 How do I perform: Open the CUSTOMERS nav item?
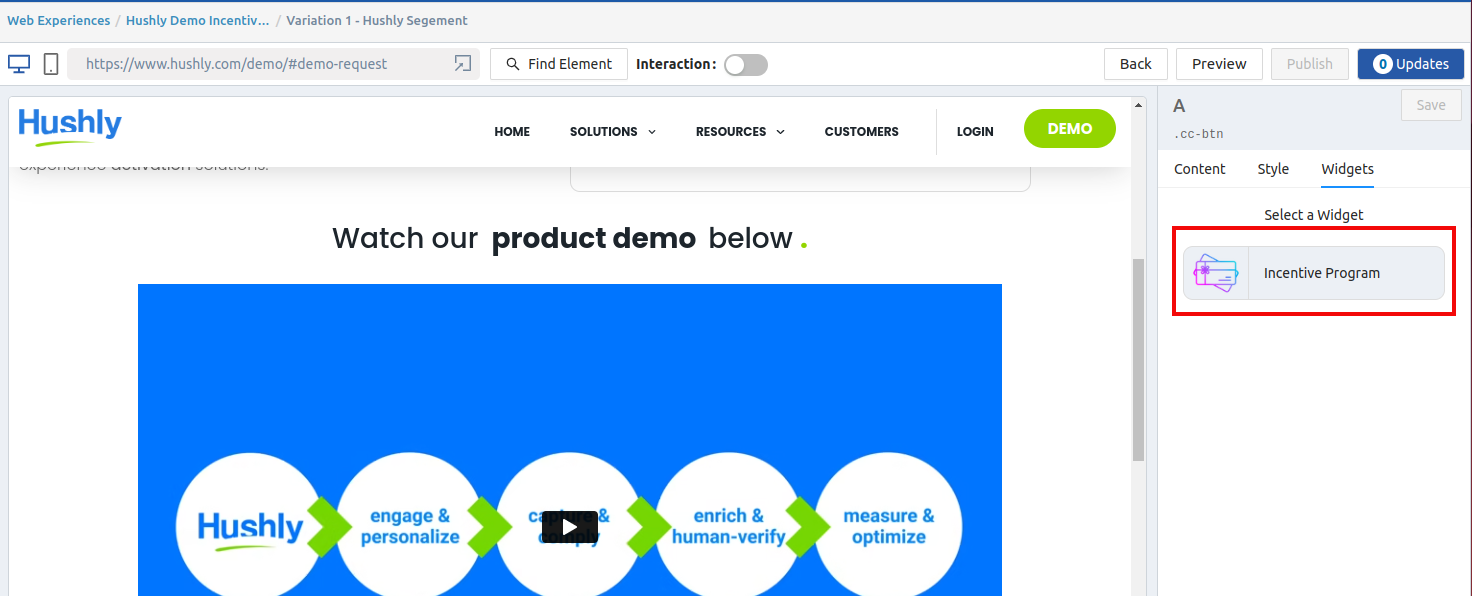[861, 132]
